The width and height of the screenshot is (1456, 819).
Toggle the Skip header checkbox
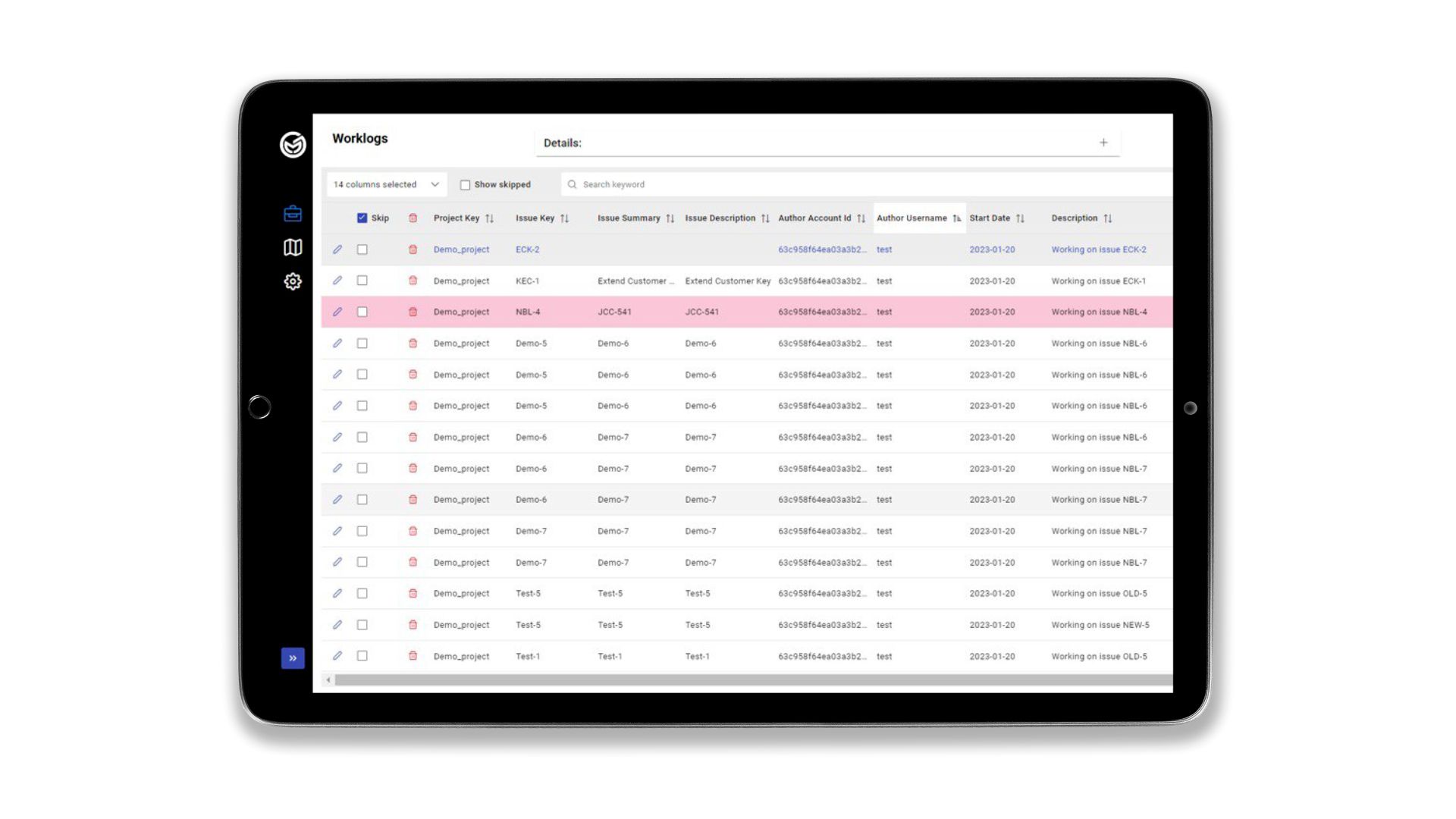(x=362, y=218)
